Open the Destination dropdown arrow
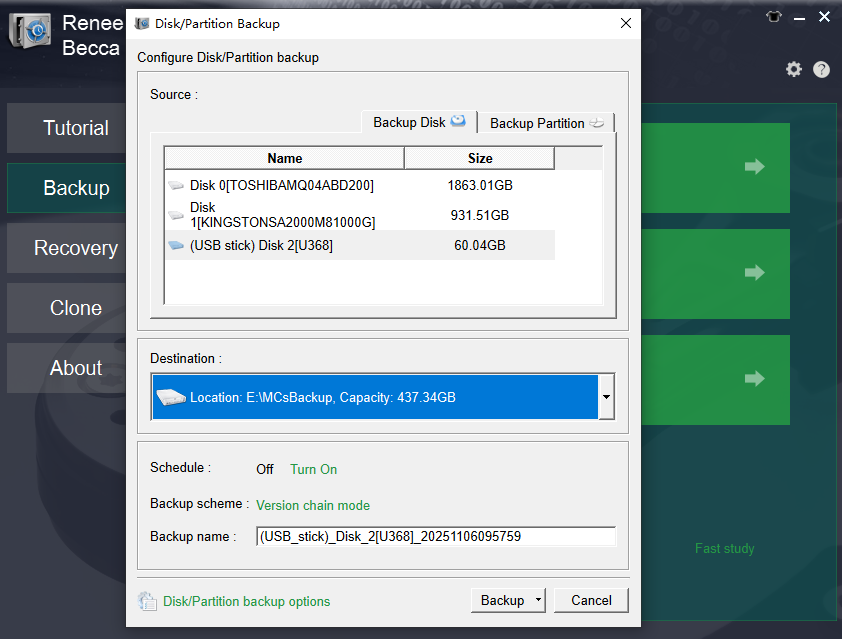The image size is (842, 639). click(x=605, y=397)
